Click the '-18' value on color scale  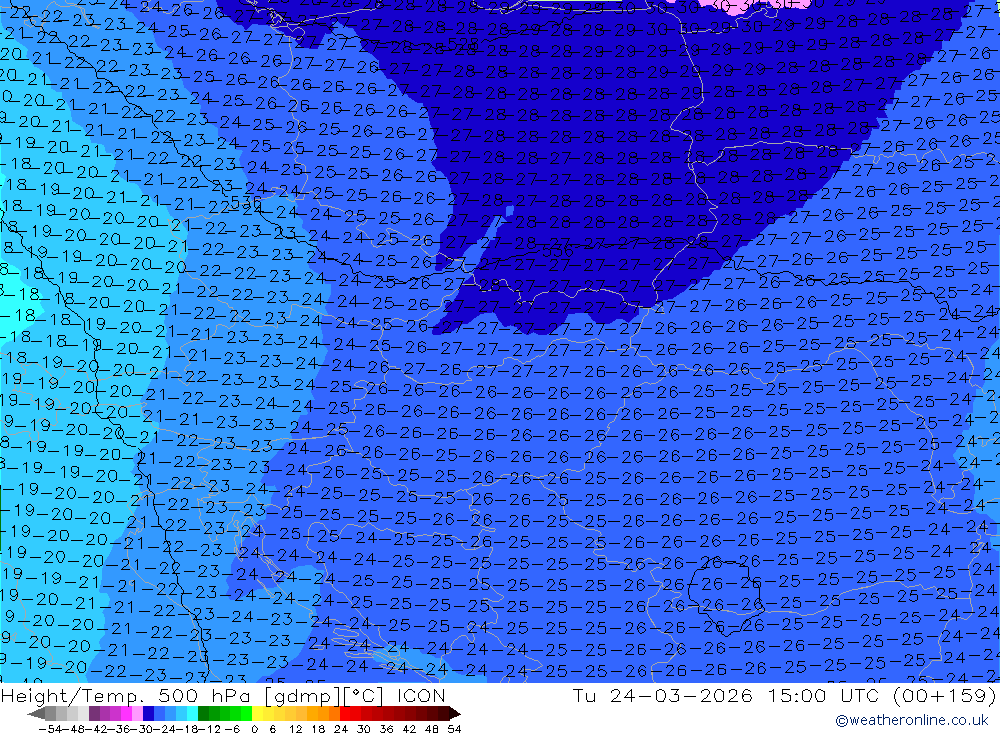coord(187,729)
